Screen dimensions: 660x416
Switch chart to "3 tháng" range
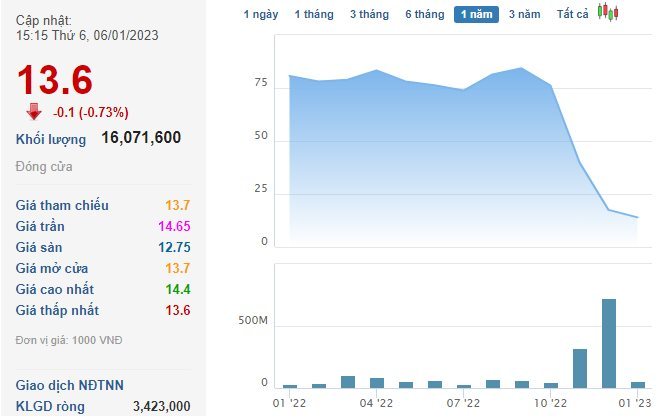369,14
